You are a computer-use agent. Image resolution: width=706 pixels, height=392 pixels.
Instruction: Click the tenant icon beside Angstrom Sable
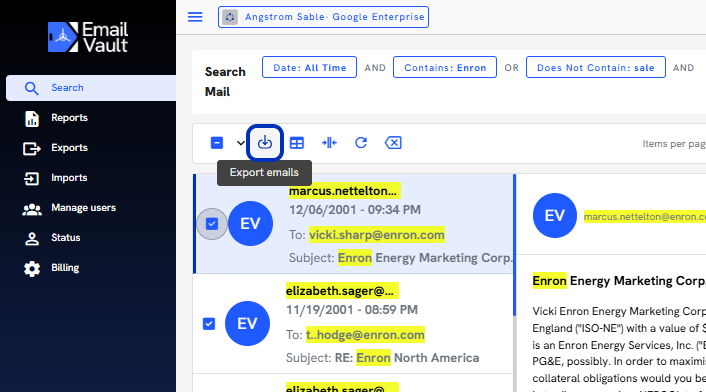[x=230, y=17]
